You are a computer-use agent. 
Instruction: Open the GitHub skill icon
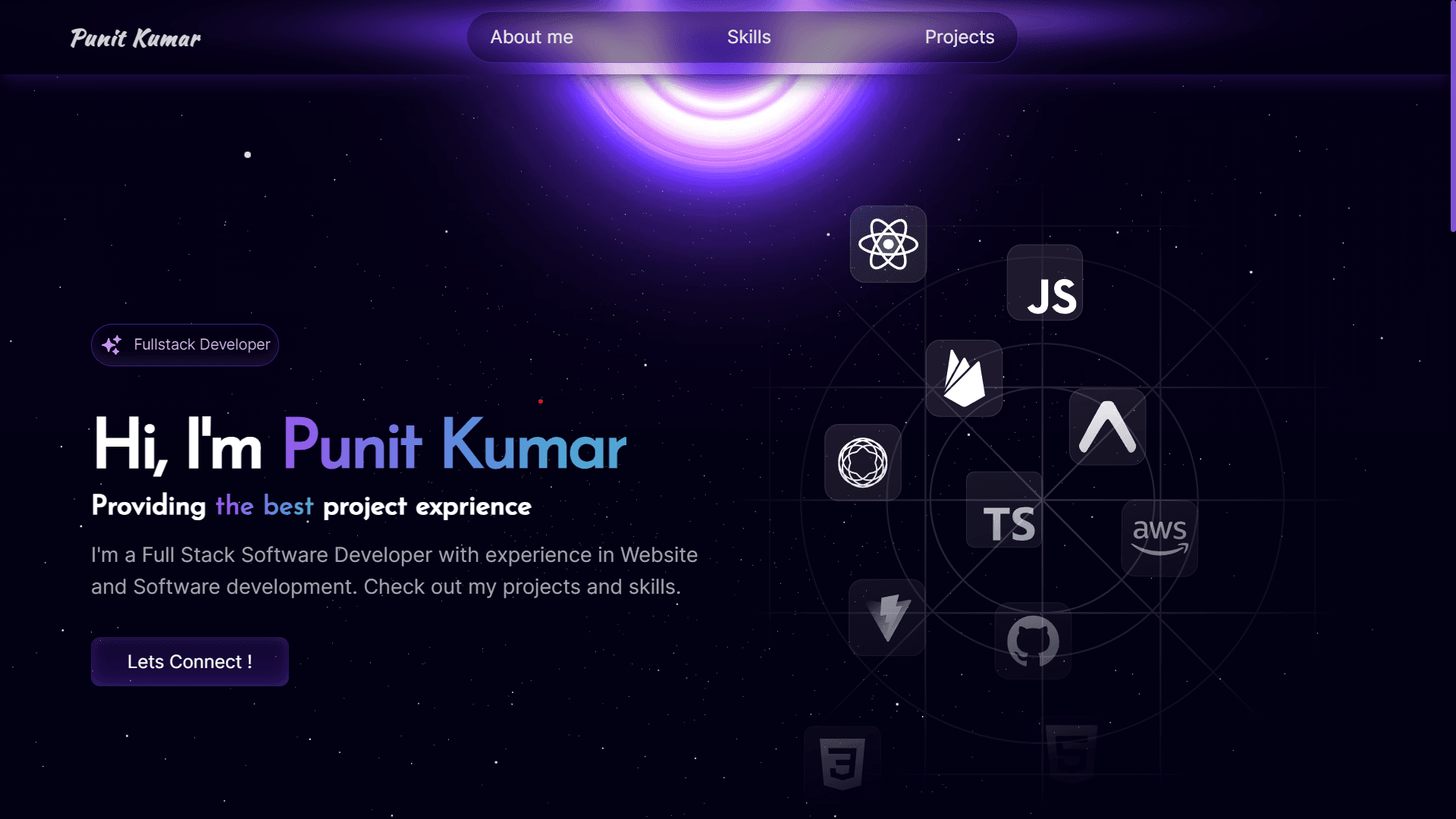point(1033,641)
